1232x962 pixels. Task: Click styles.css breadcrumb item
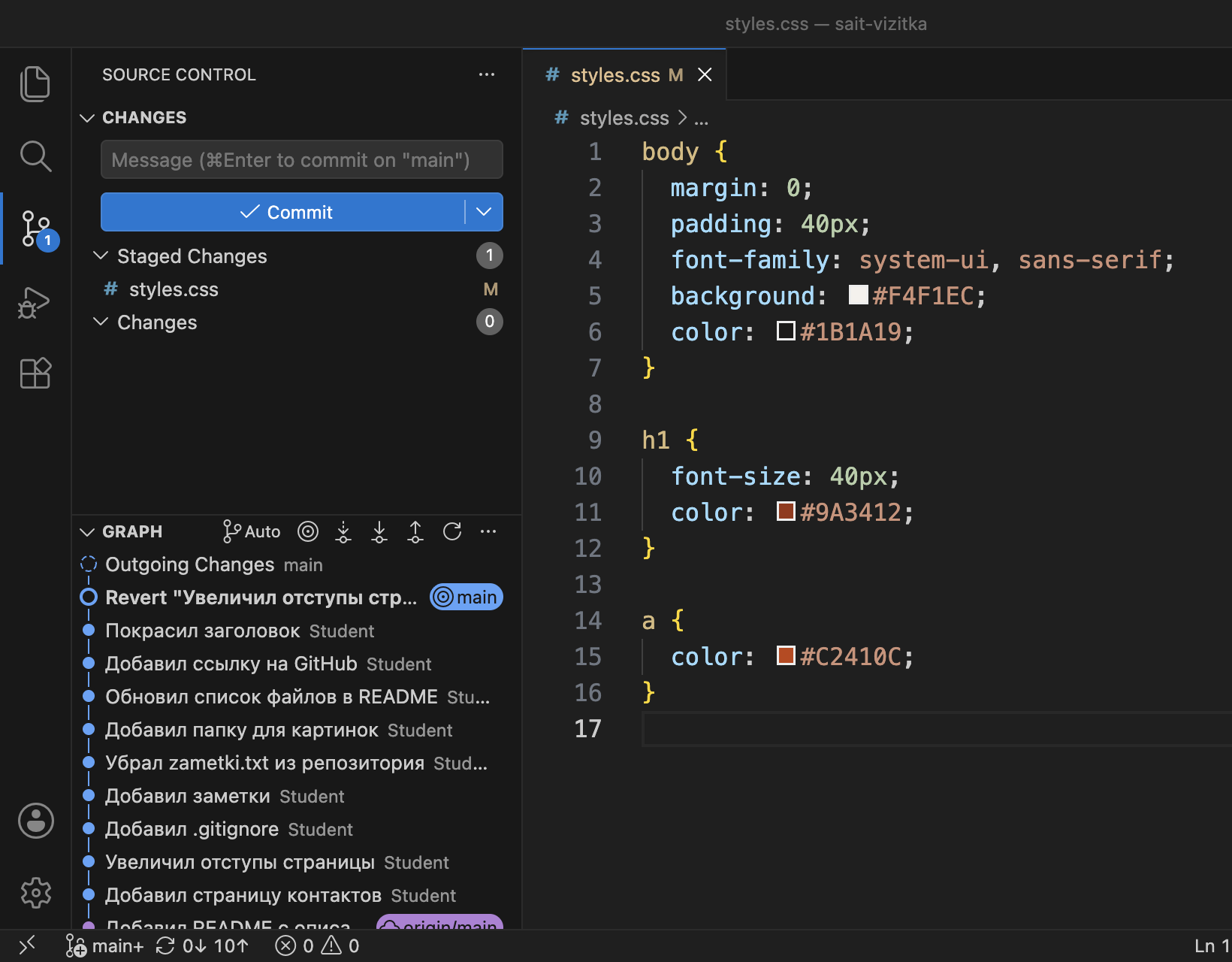[x=624, y=118]
